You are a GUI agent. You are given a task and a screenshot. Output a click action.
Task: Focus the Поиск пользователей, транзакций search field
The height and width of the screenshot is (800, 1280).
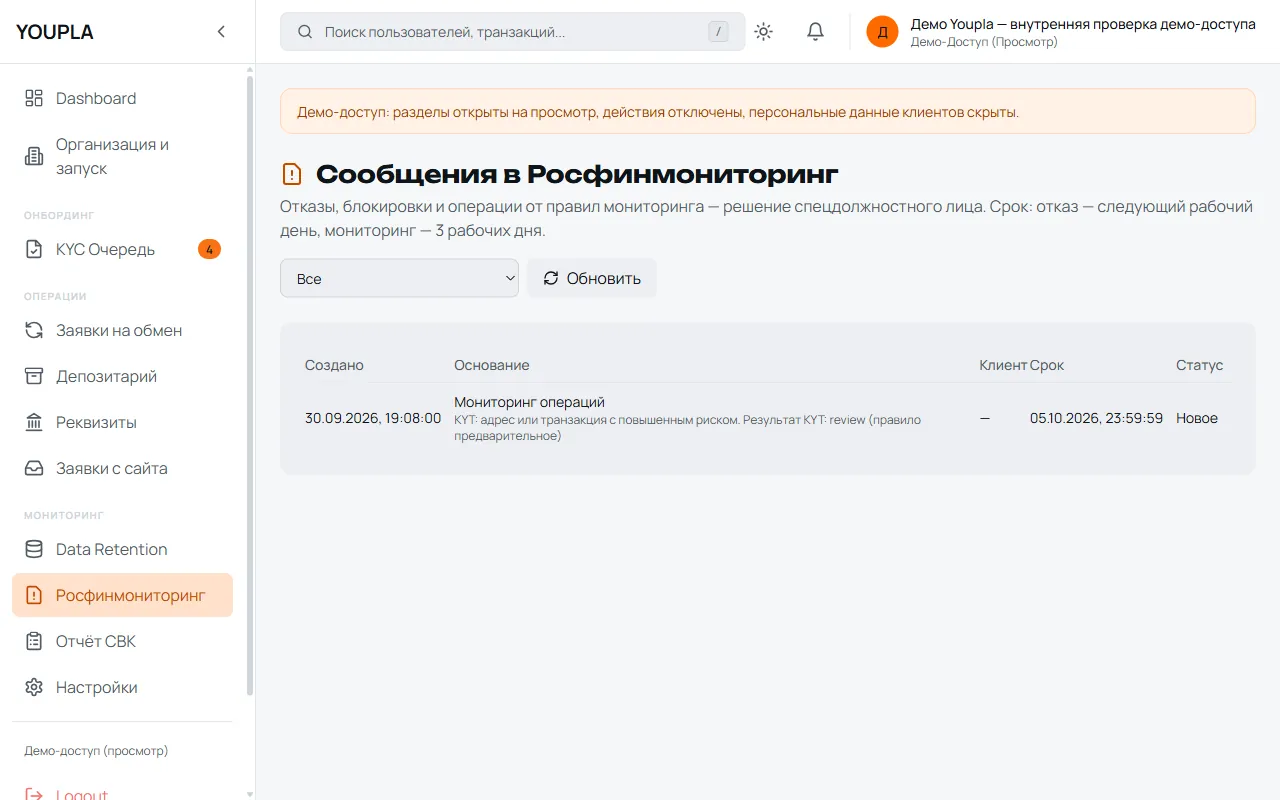pos(512,32)
